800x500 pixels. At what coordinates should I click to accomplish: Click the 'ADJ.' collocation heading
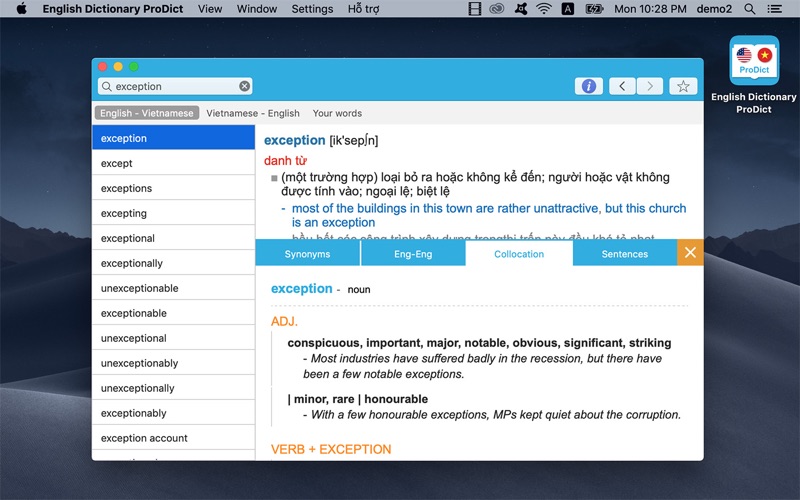(284, 321)
